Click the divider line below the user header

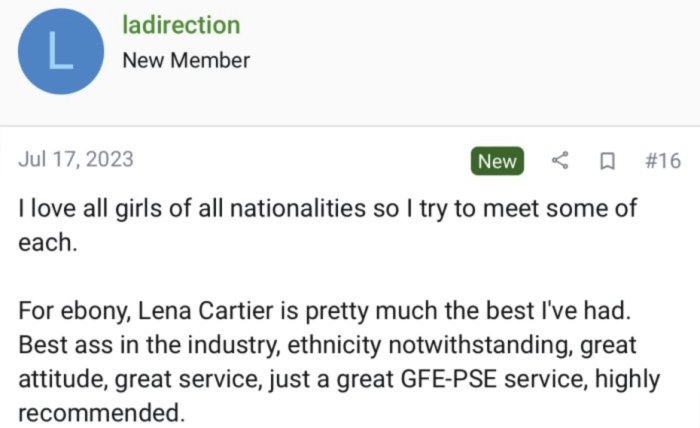[x=350, y=126]
